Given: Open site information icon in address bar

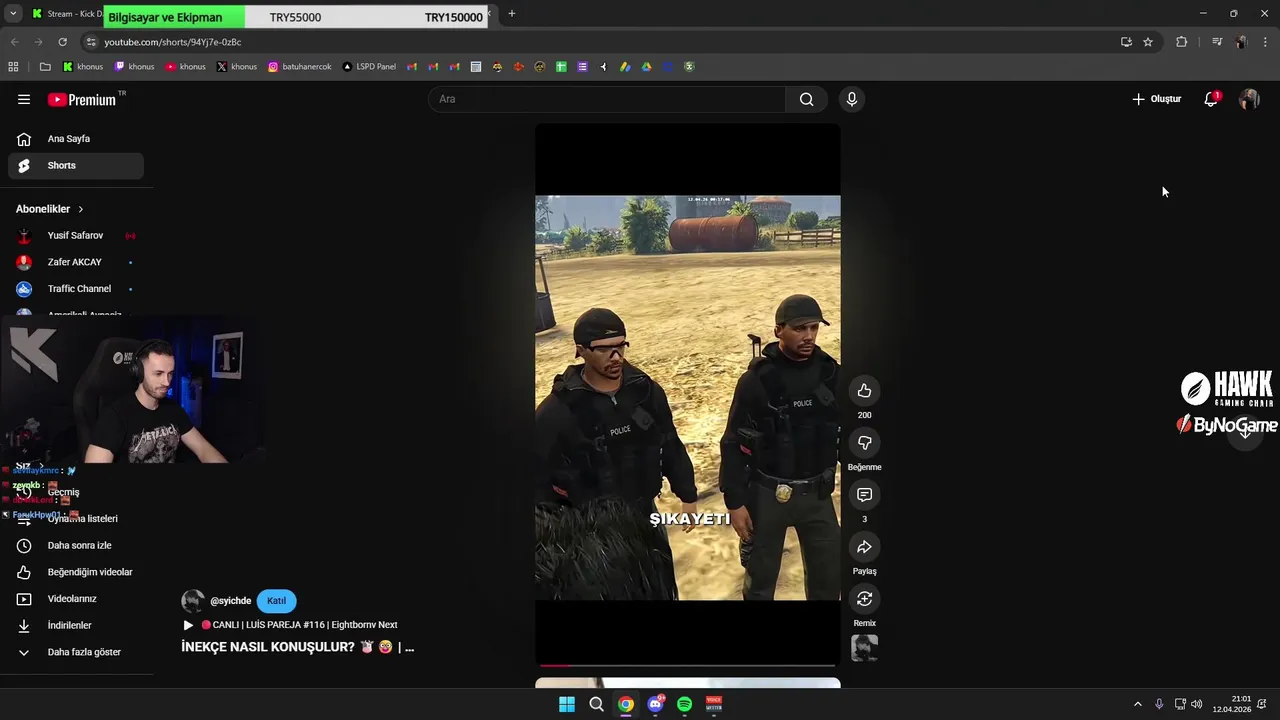Looking at the screenshot, I should [x=91, y=42].
